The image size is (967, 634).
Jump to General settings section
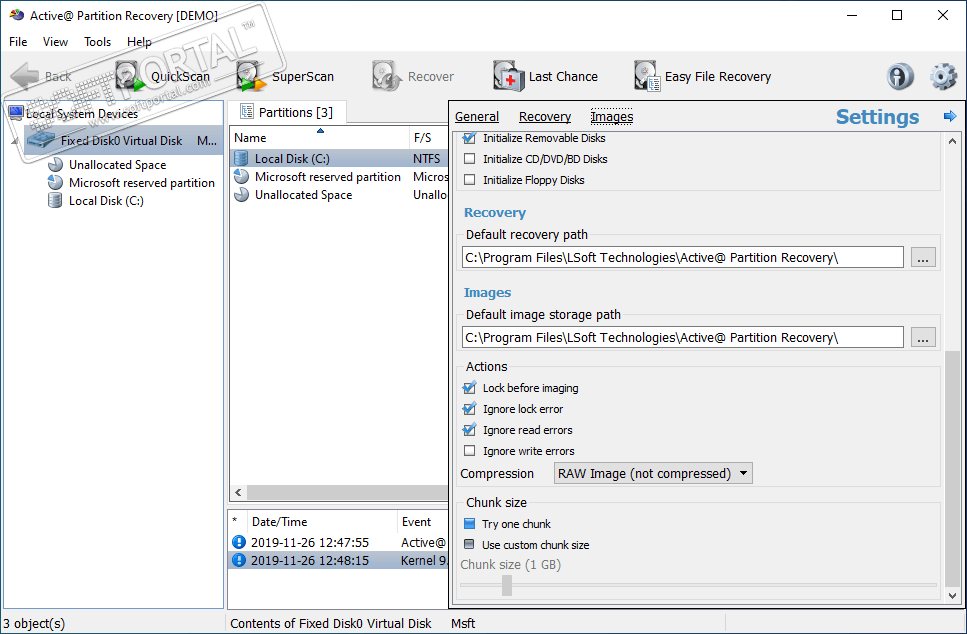coord(477,117)
